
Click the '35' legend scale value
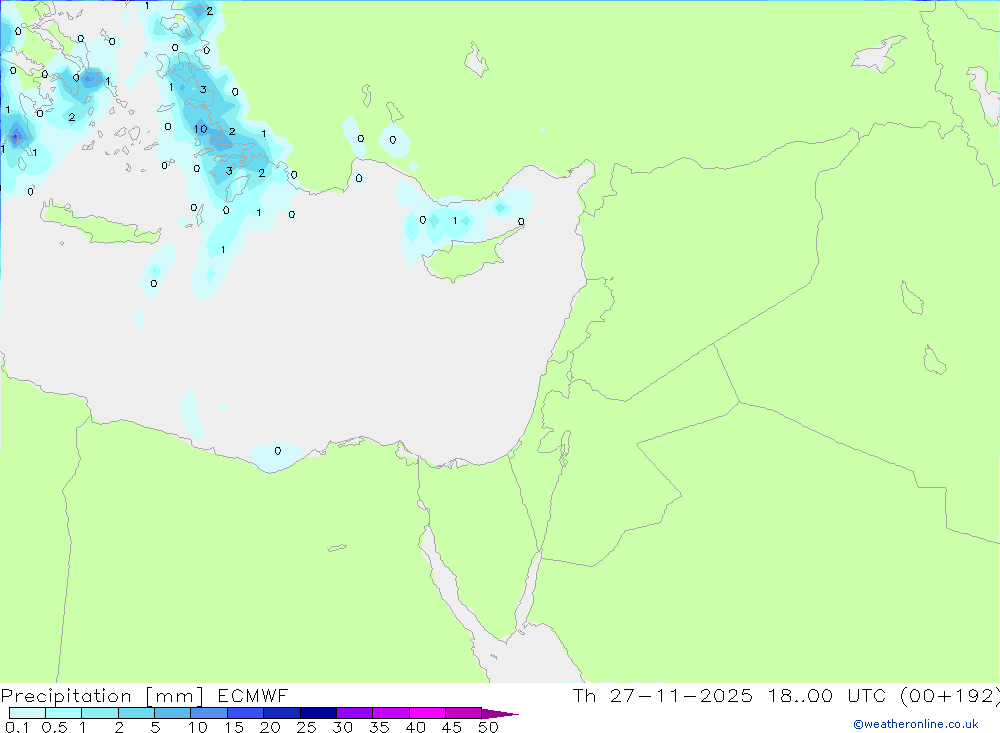click(x=379, y=727)
